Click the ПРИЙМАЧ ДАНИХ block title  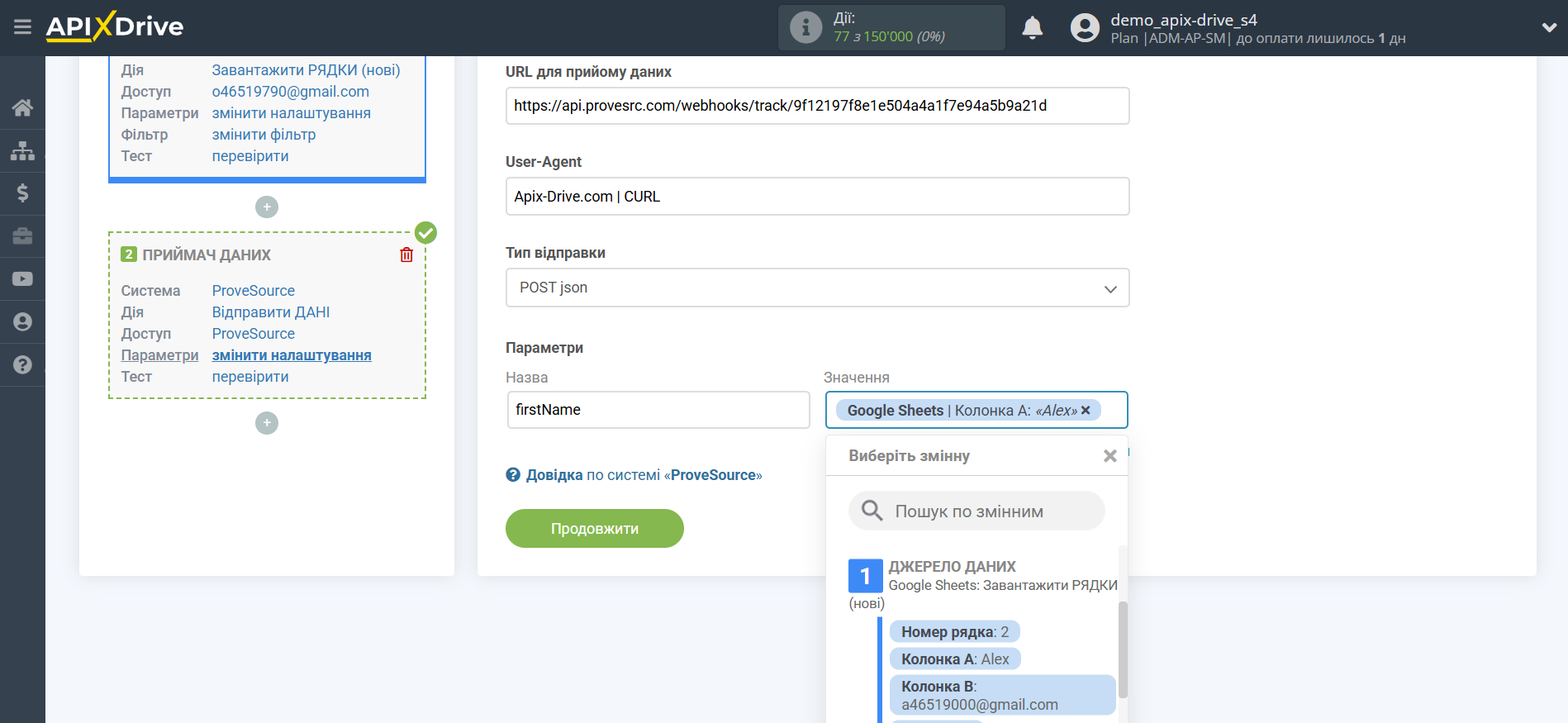coord(207,255)
